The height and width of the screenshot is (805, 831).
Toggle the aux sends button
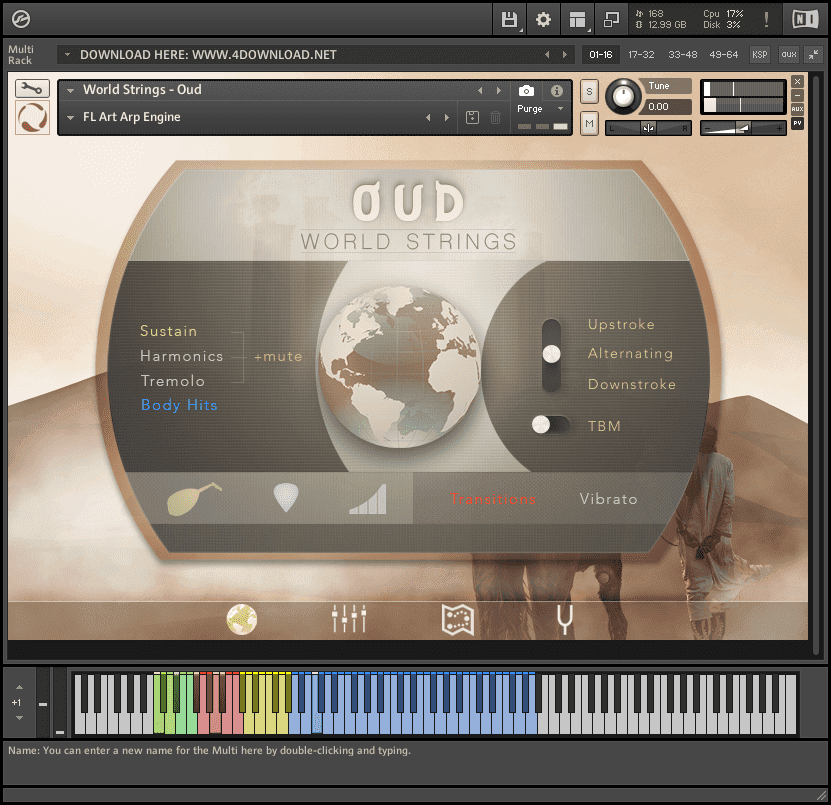click(x=789, y=54)
